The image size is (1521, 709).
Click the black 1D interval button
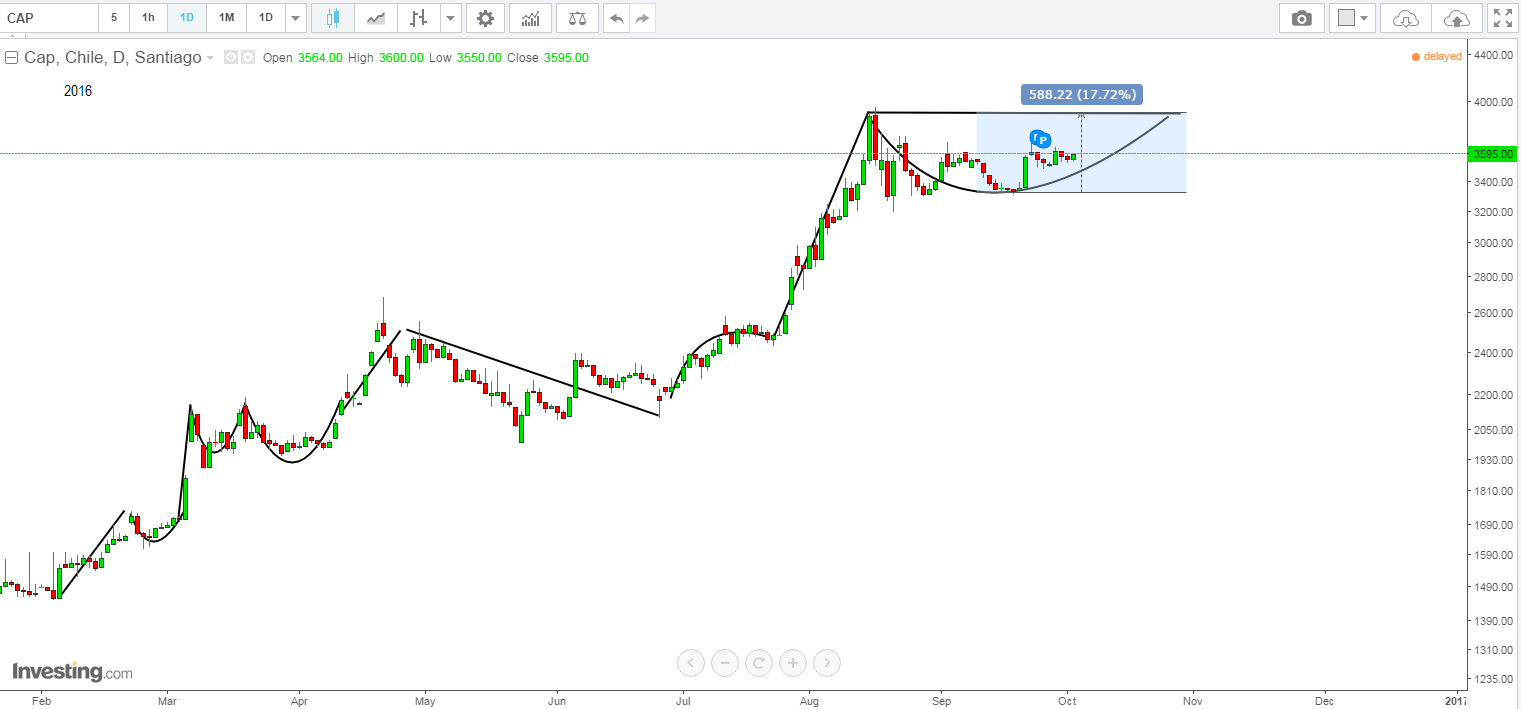[x=266, y=18]
